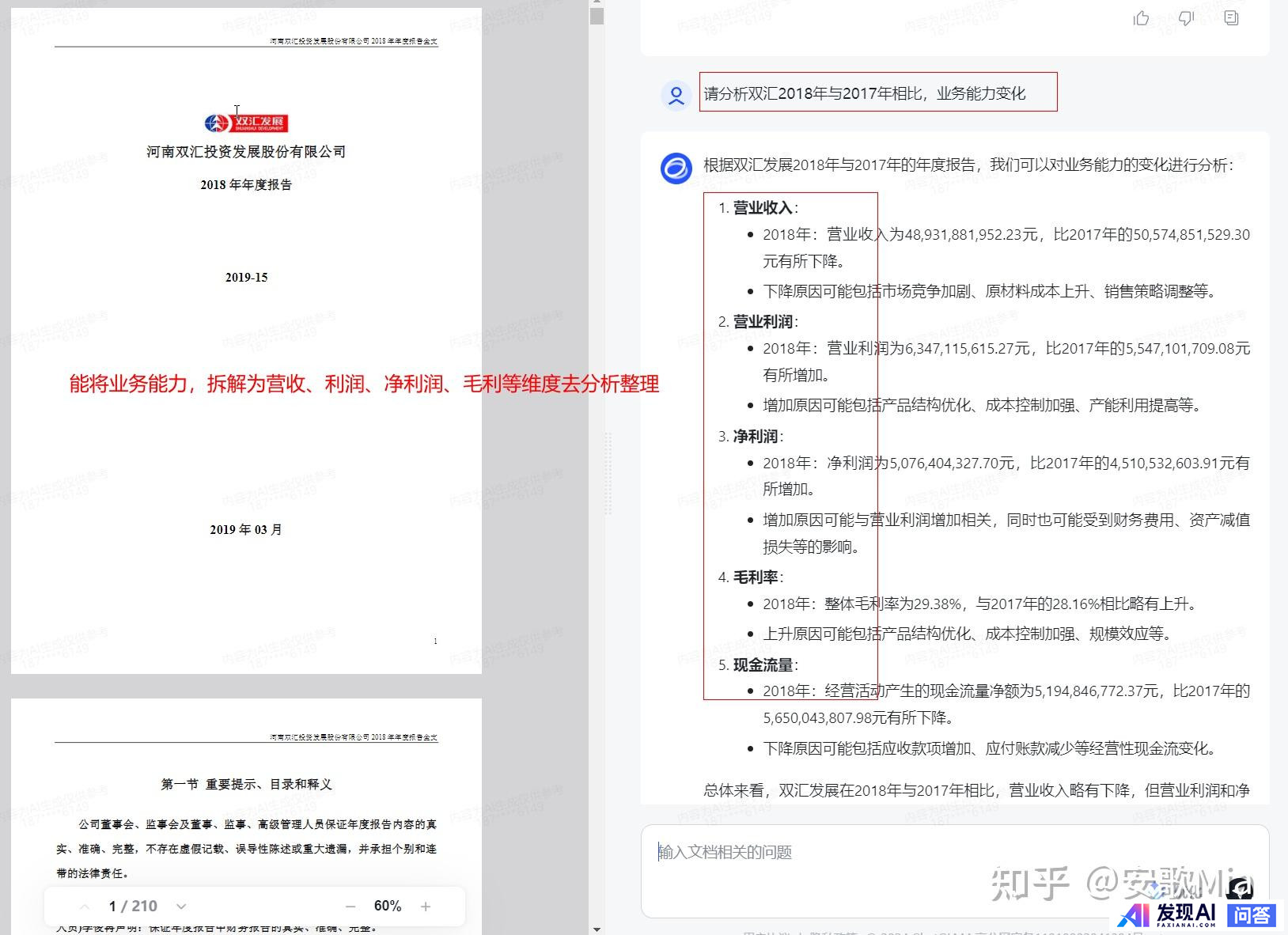
Task: Click the thumbs-up icon on the answer
Action: tap(1141, 18)
